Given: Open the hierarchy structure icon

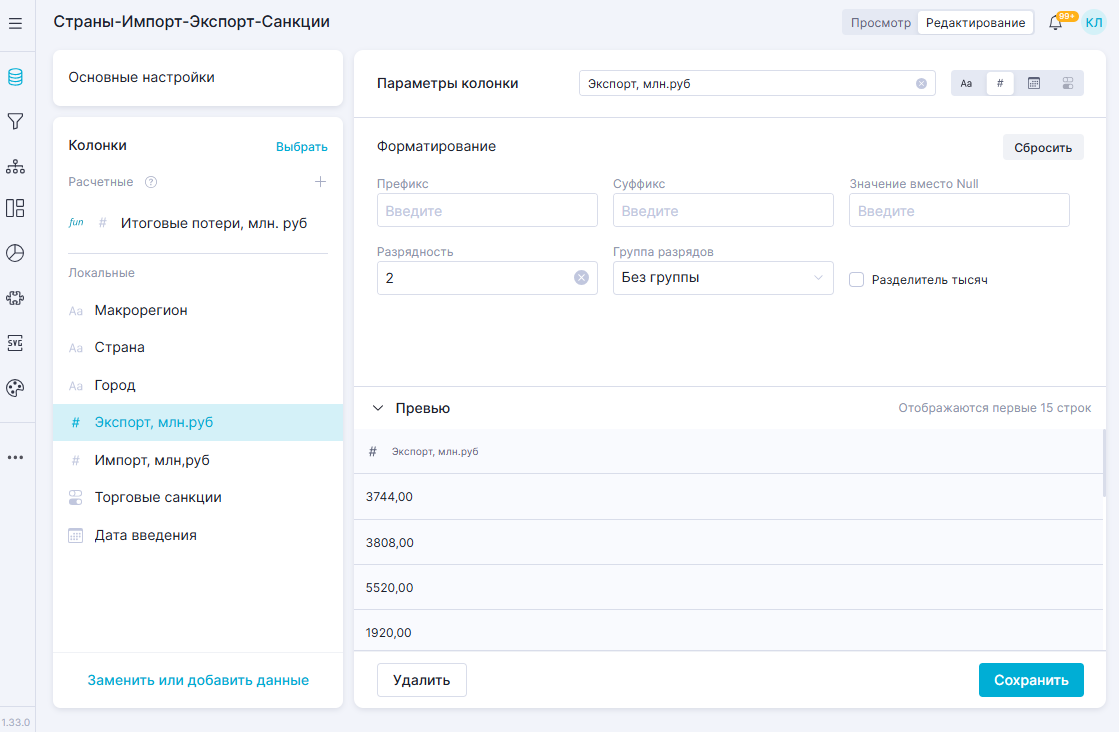Looking at the screenshot, I should point(15,166).
